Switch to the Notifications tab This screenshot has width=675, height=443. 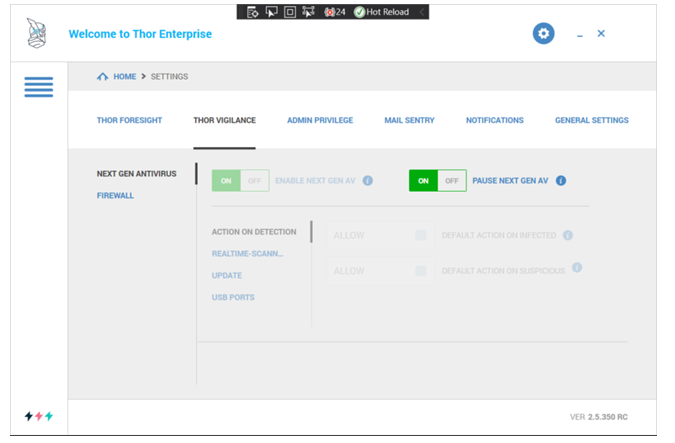tap(495, 121)
